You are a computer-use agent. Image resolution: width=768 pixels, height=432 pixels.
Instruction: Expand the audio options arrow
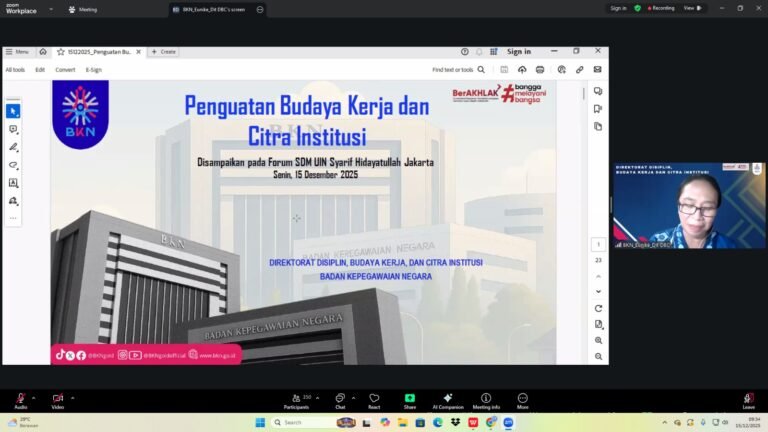[x=34, y=397]
